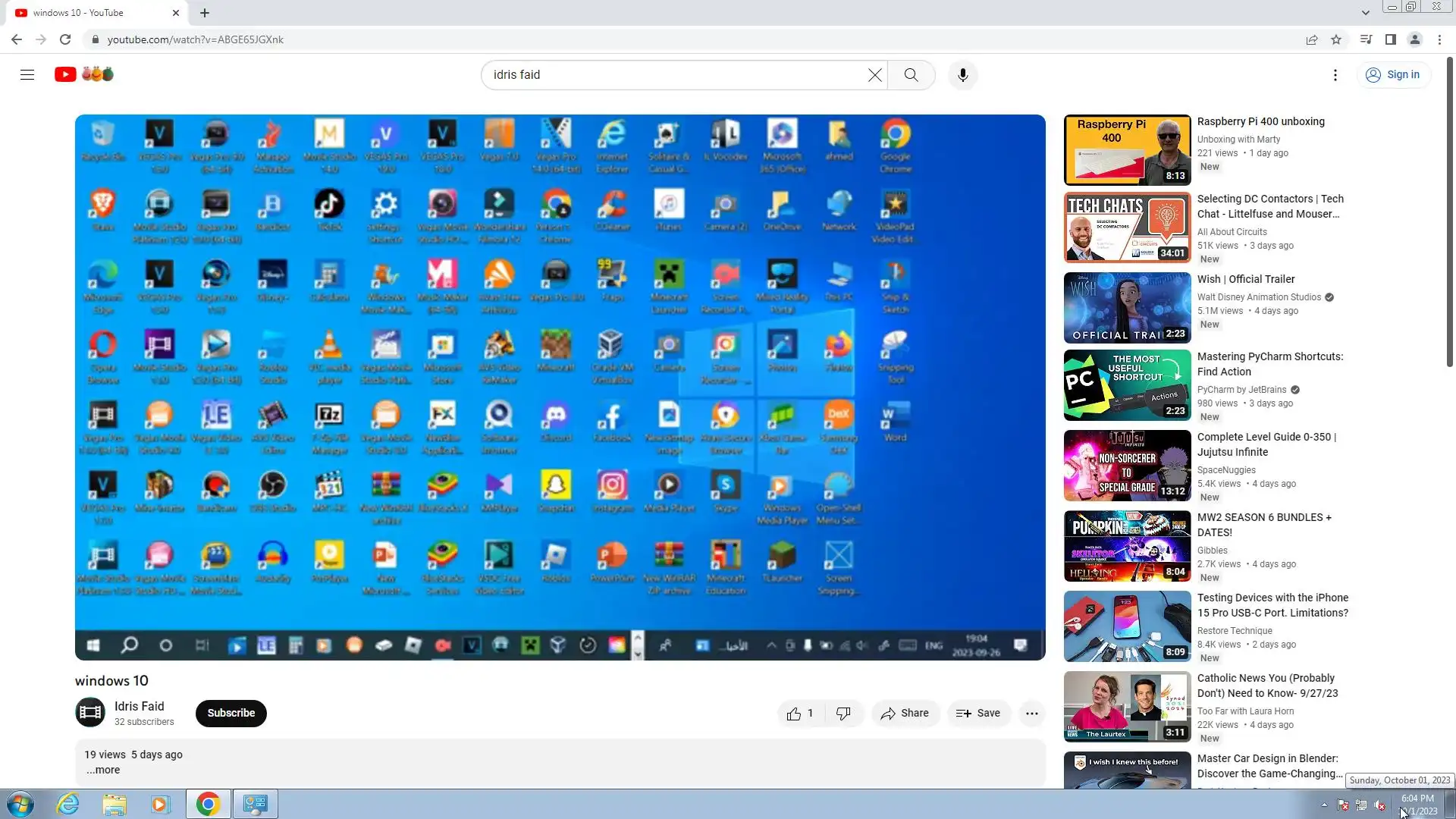The width and height of the screenshot is (1456, 819).
Task: Open Raspberry Pi 400 unboxing thumbnail
Action: tap(1127, 150)
